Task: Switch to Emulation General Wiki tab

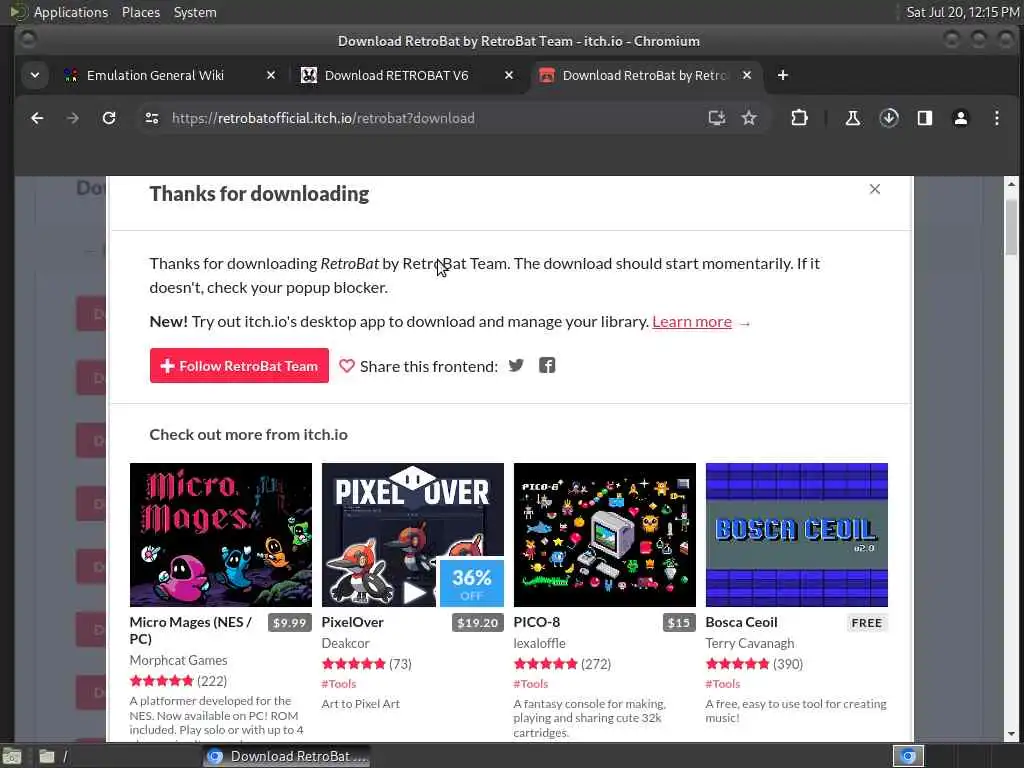Action: [155, 75]
